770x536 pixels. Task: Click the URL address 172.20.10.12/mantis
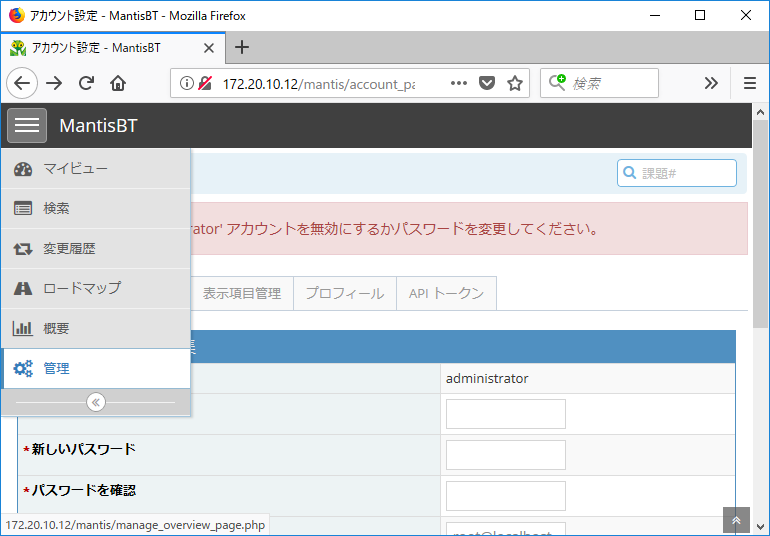point(319,84)
